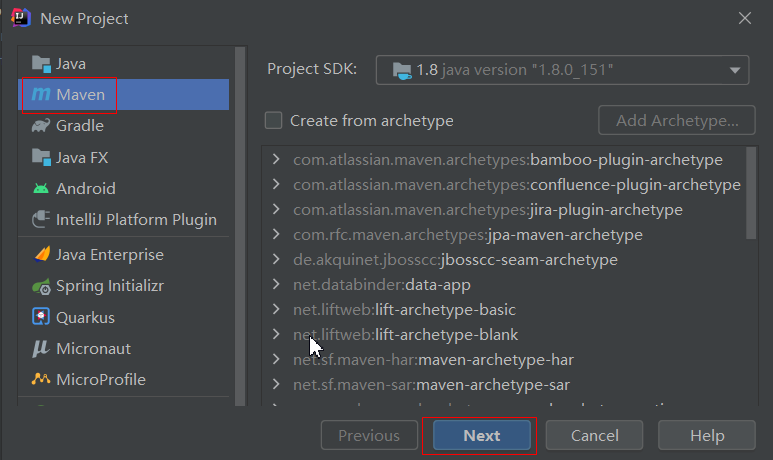Expand the maven-archetype-har entry

(276, 359)
